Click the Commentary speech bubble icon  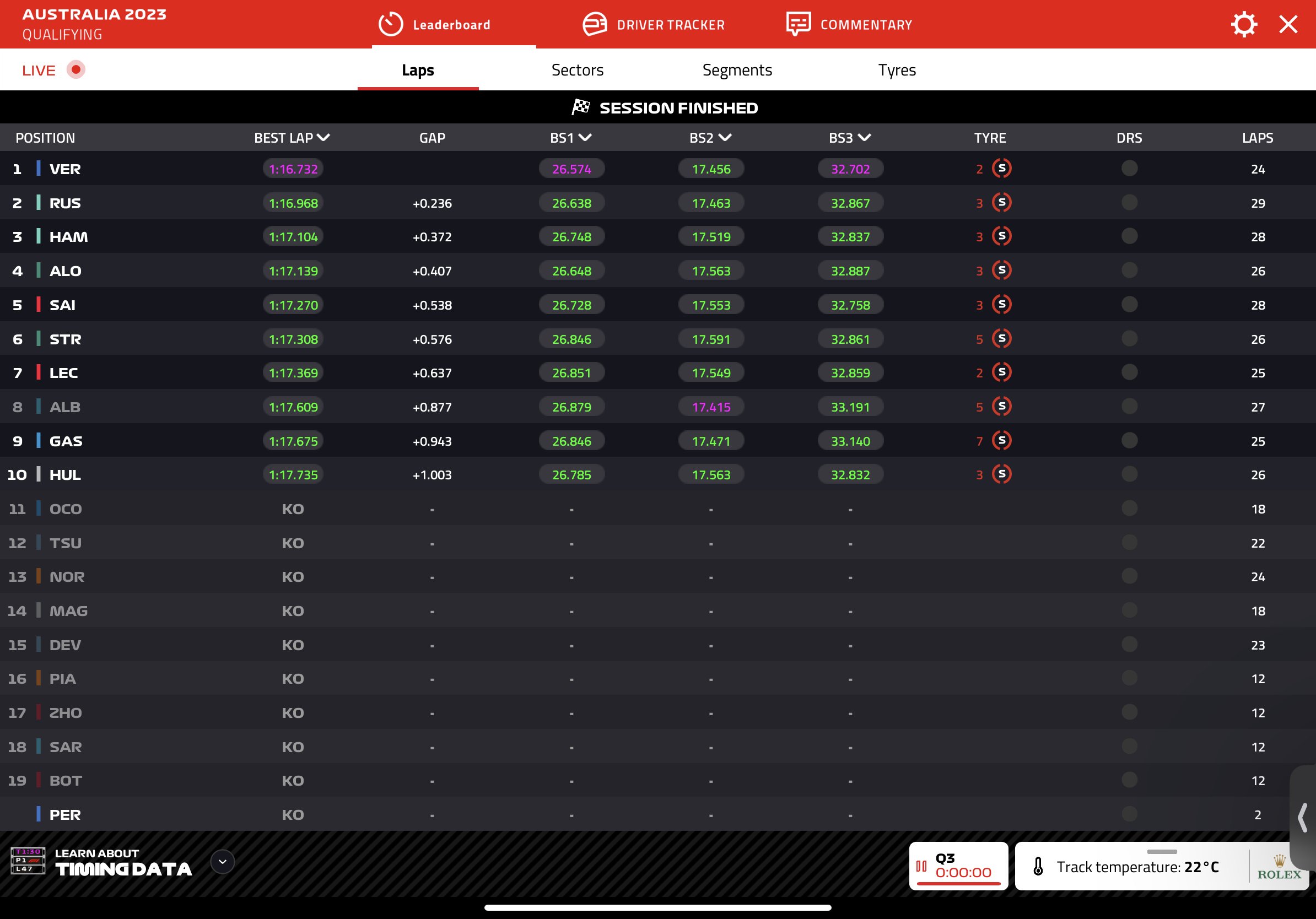(798, 24)
